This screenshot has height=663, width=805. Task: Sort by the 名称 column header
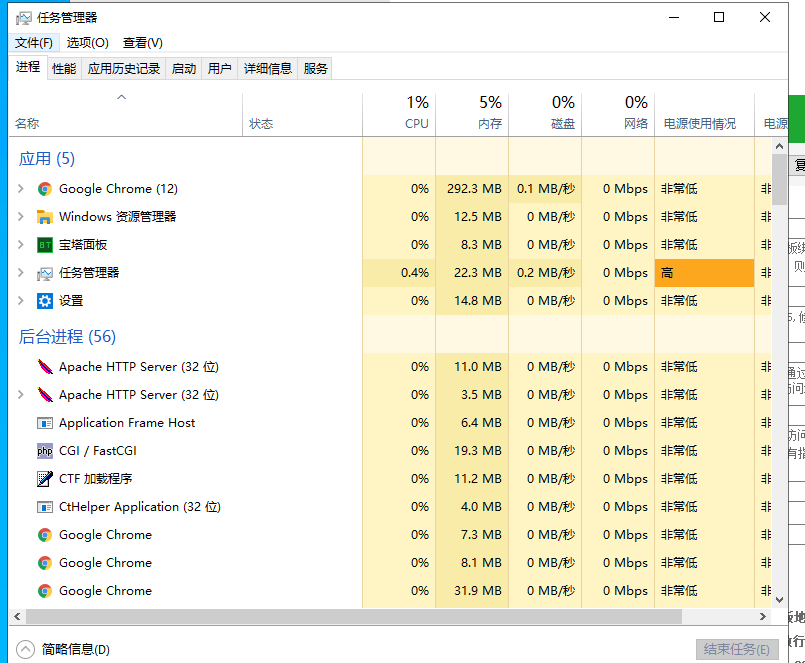click(126, 114)
